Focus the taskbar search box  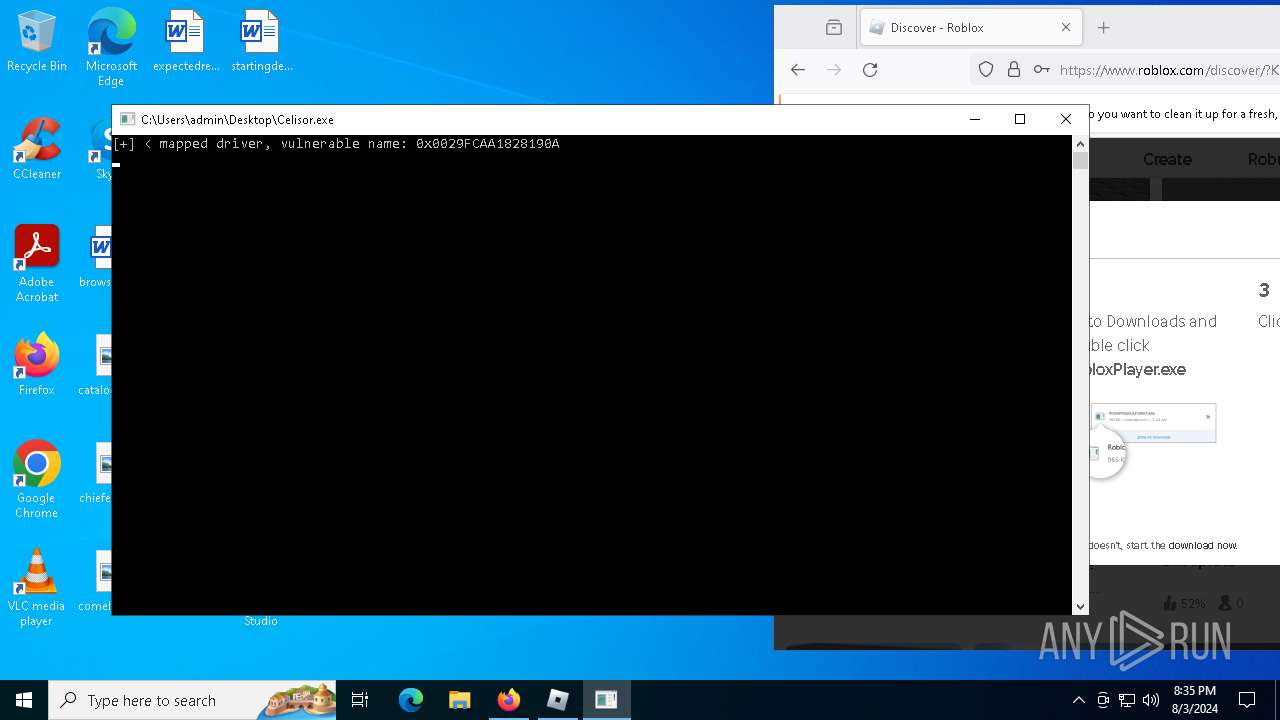(192, 700)
